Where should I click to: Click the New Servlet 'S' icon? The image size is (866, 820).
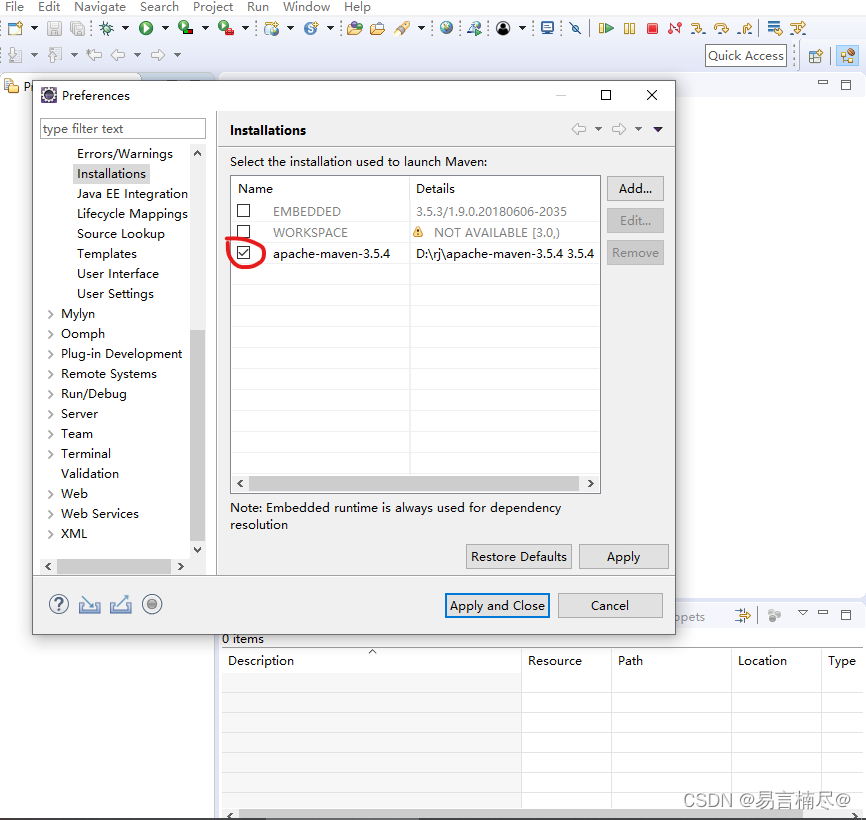[x=311, y=28]
